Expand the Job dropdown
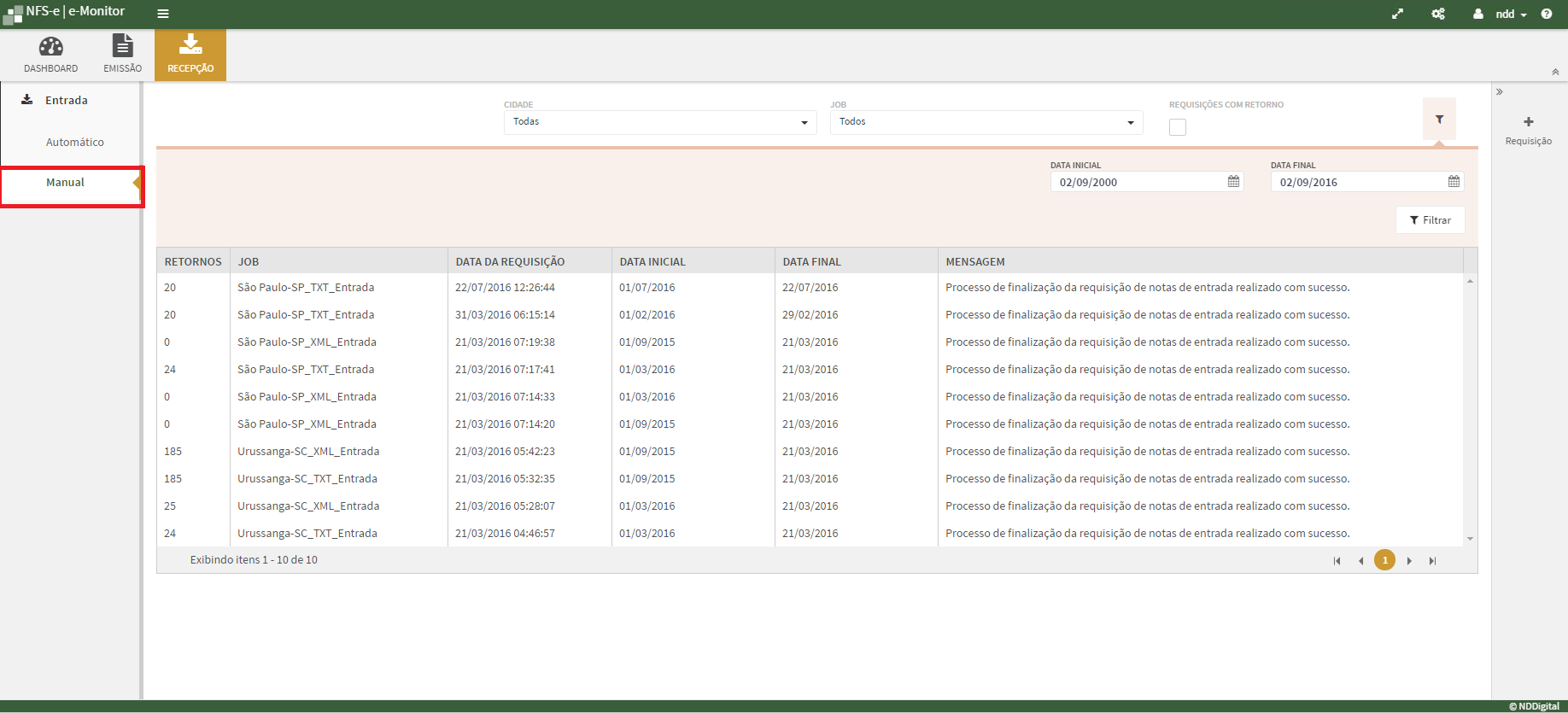This screenshot has width=1568, height=713. 1130,123
